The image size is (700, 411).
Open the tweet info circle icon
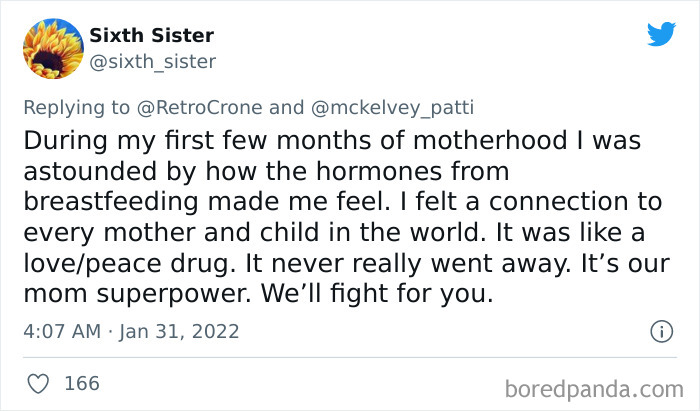(x=660, y=330)
